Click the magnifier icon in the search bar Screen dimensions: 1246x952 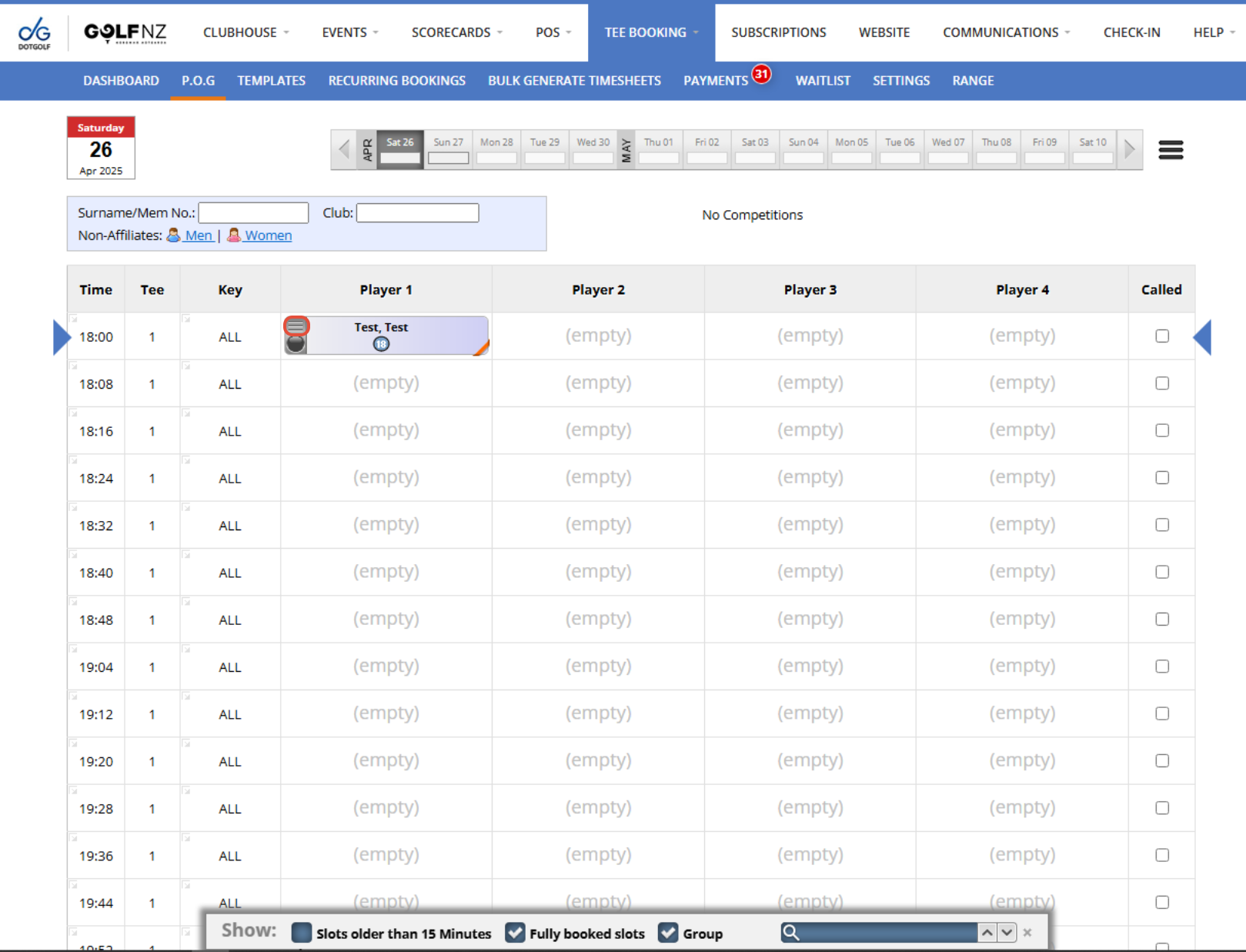coord(790,933)
